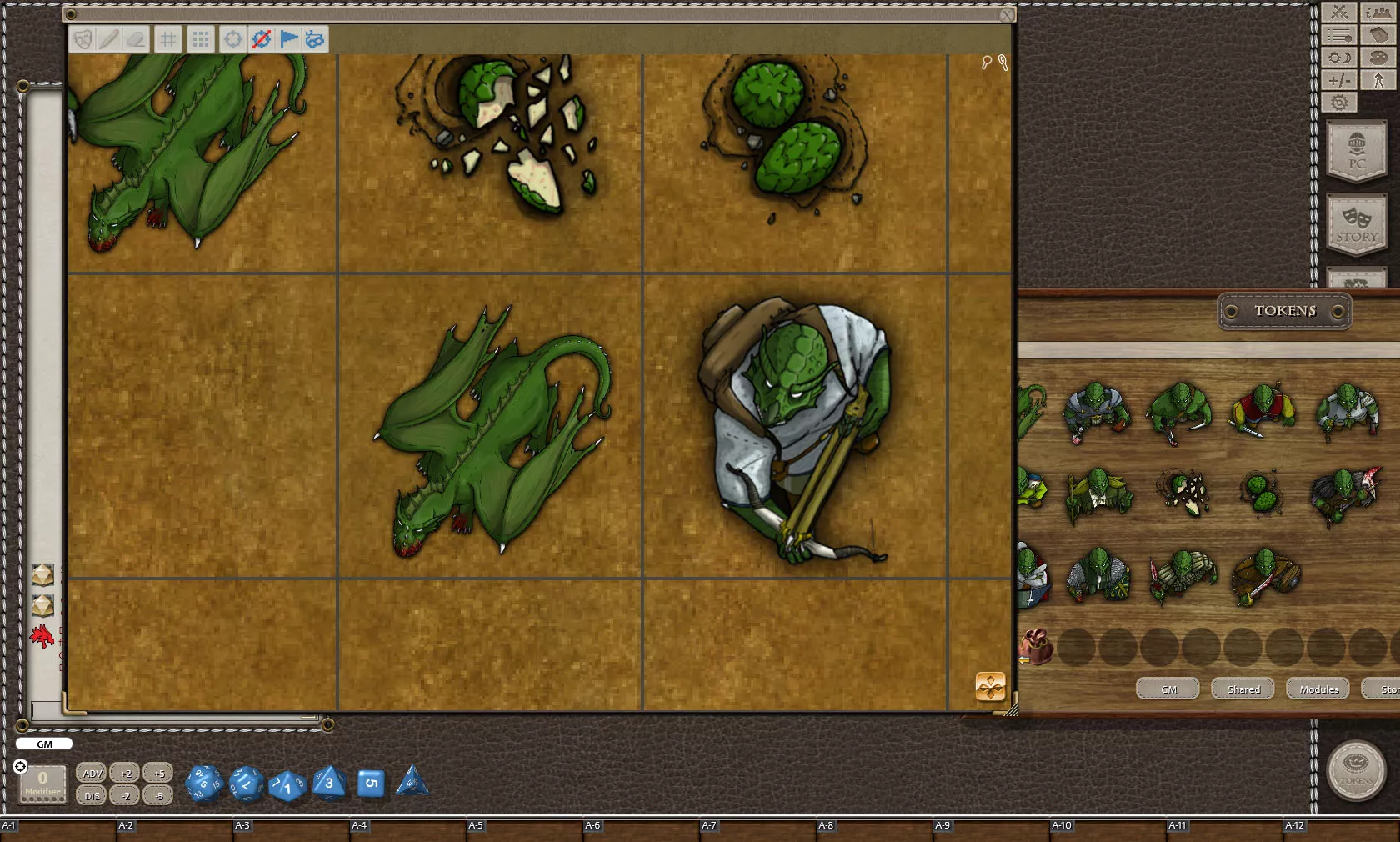Toggle the -2 modifier button
This screenshot has height=842, width=1400.
[x=125, y=795]
